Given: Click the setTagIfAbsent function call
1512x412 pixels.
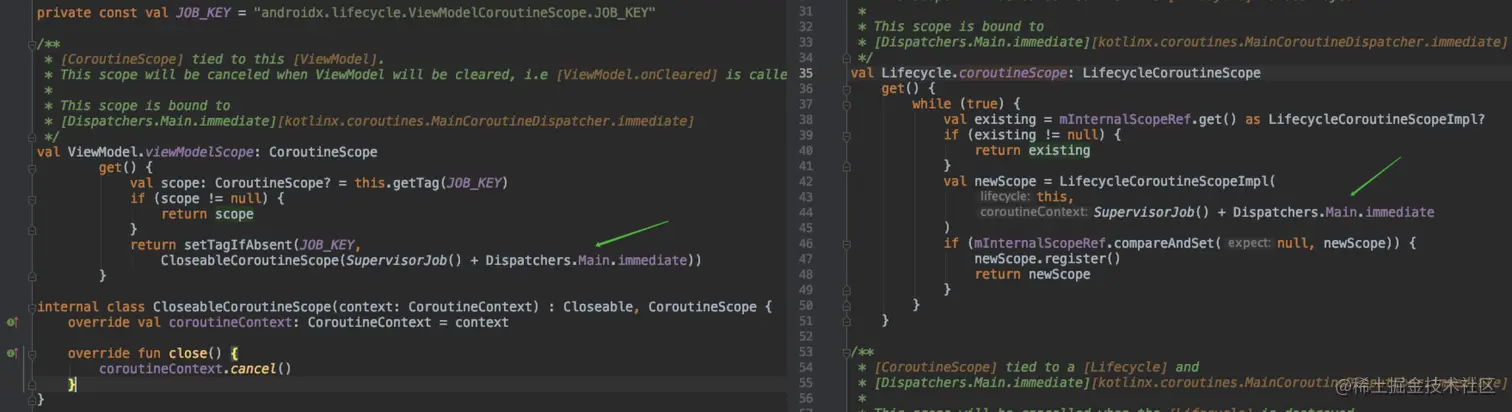Looking at the screenshot, I should [x=239, y=245].
